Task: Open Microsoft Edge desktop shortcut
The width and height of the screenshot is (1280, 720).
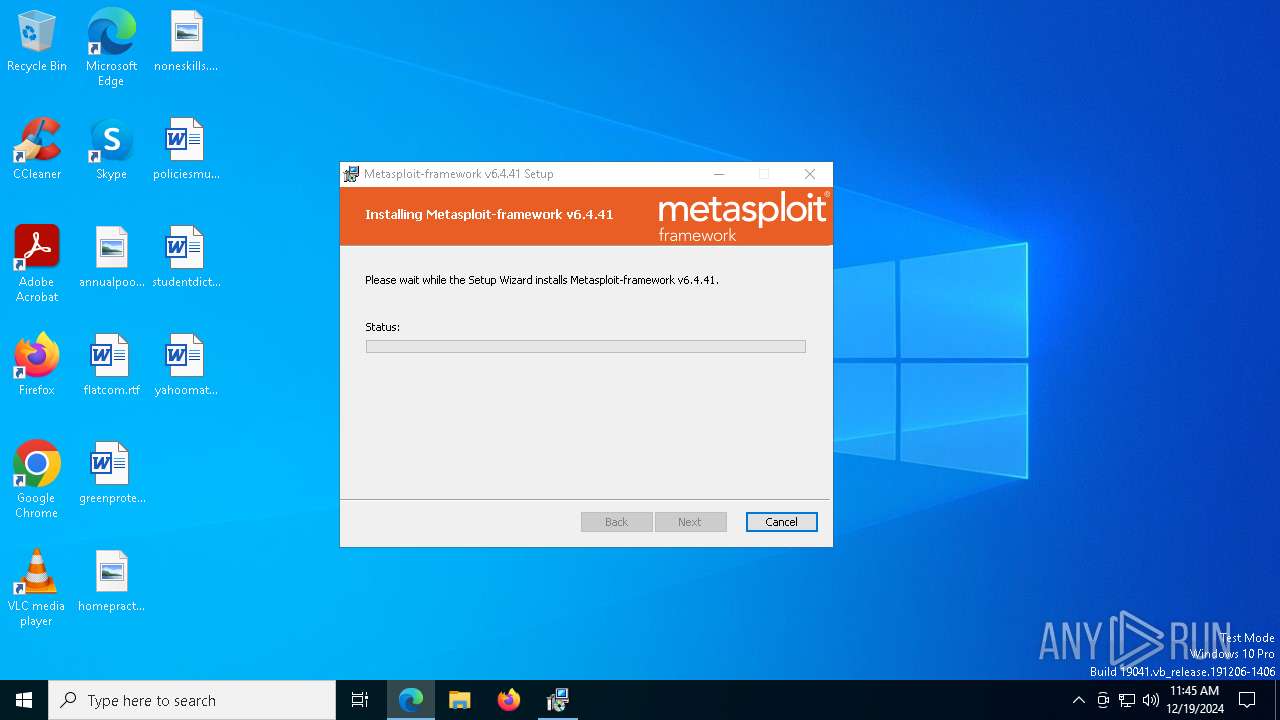Action: (x=111, y=48)
